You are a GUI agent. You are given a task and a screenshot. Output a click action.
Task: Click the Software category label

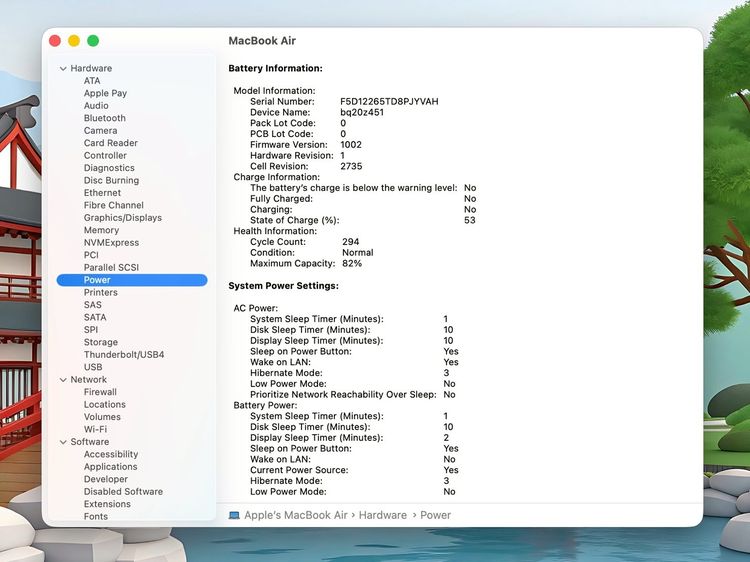pos(89,441)
